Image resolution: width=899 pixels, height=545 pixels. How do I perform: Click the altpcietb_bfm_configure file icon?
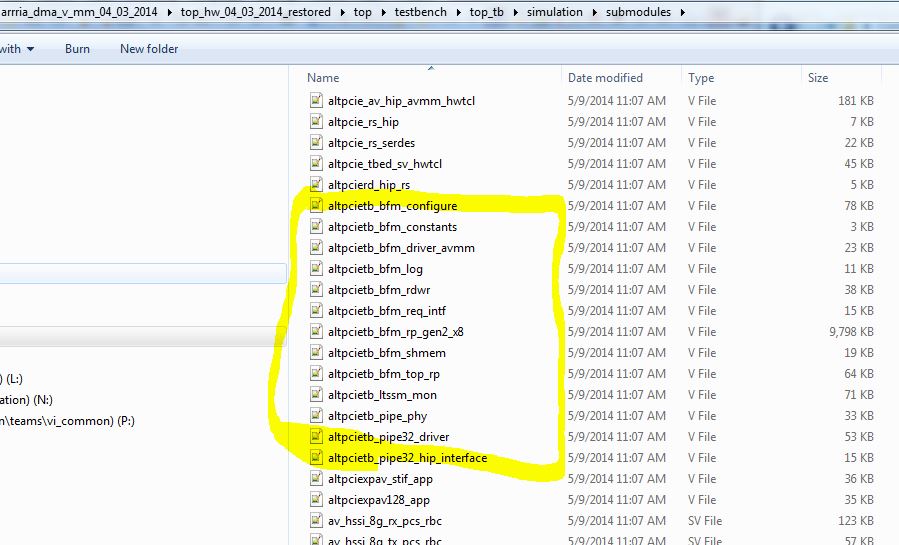point(316,206)
